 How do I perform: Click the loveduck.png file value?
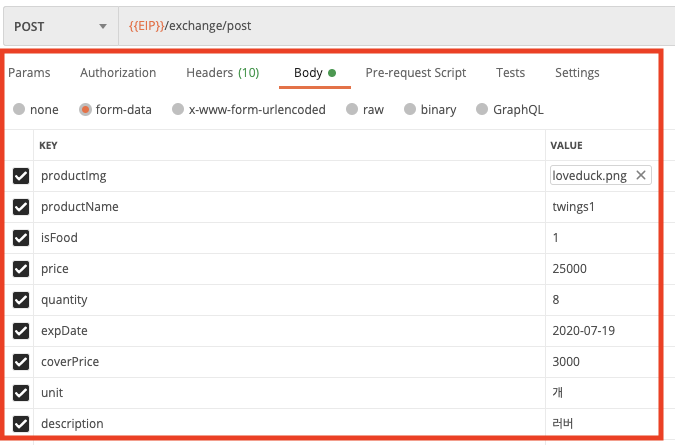click(x=589, y=176)
